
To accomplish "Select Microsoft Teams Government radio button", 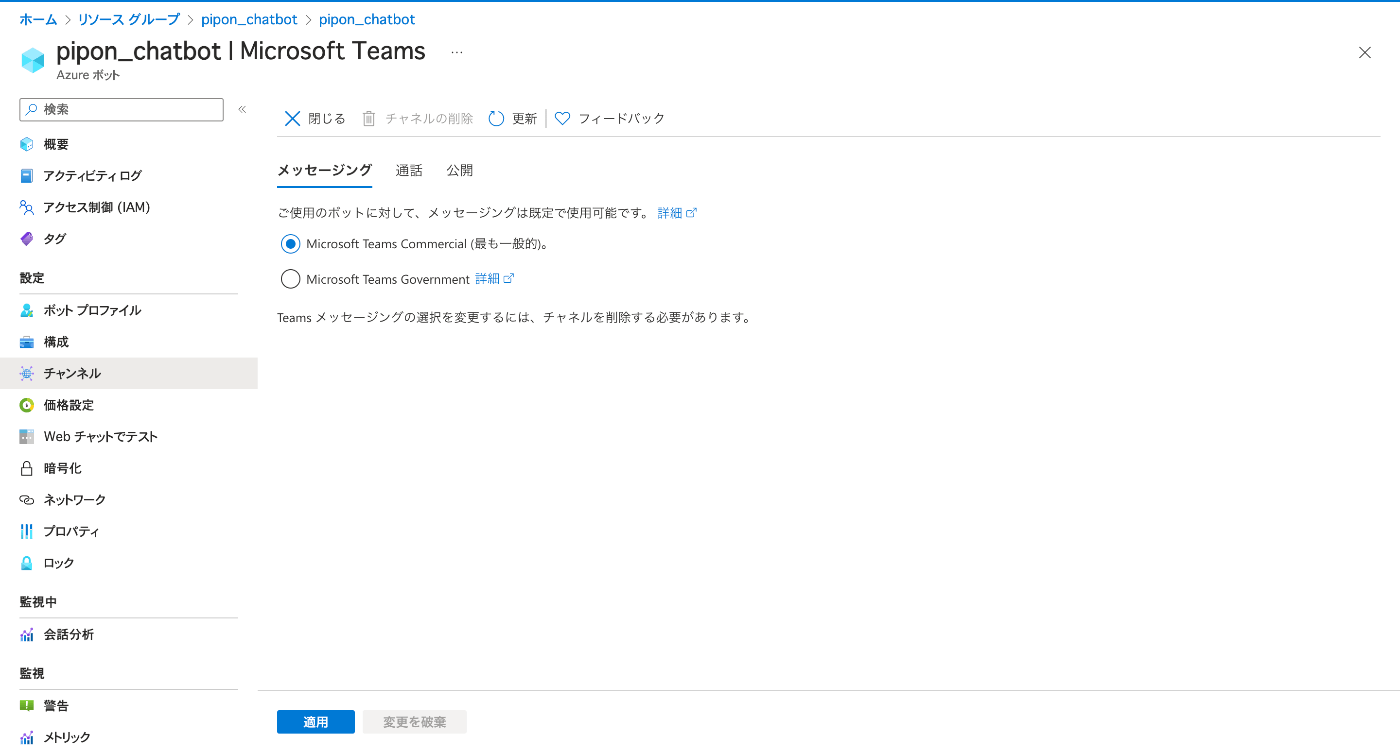I will coord(291,279).
